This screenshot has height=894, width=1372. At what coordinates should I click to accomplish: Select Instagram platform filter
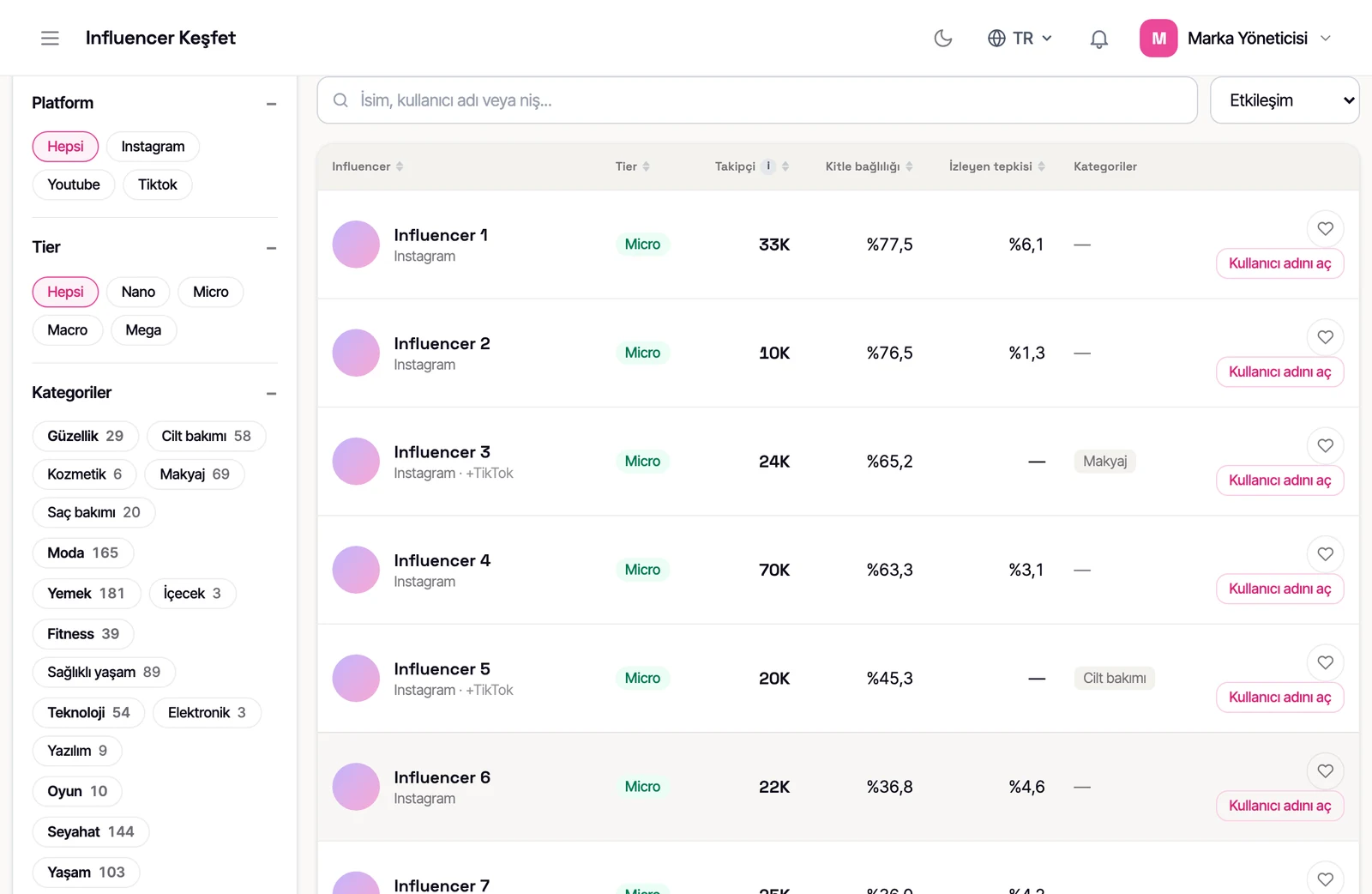(153, 147)
